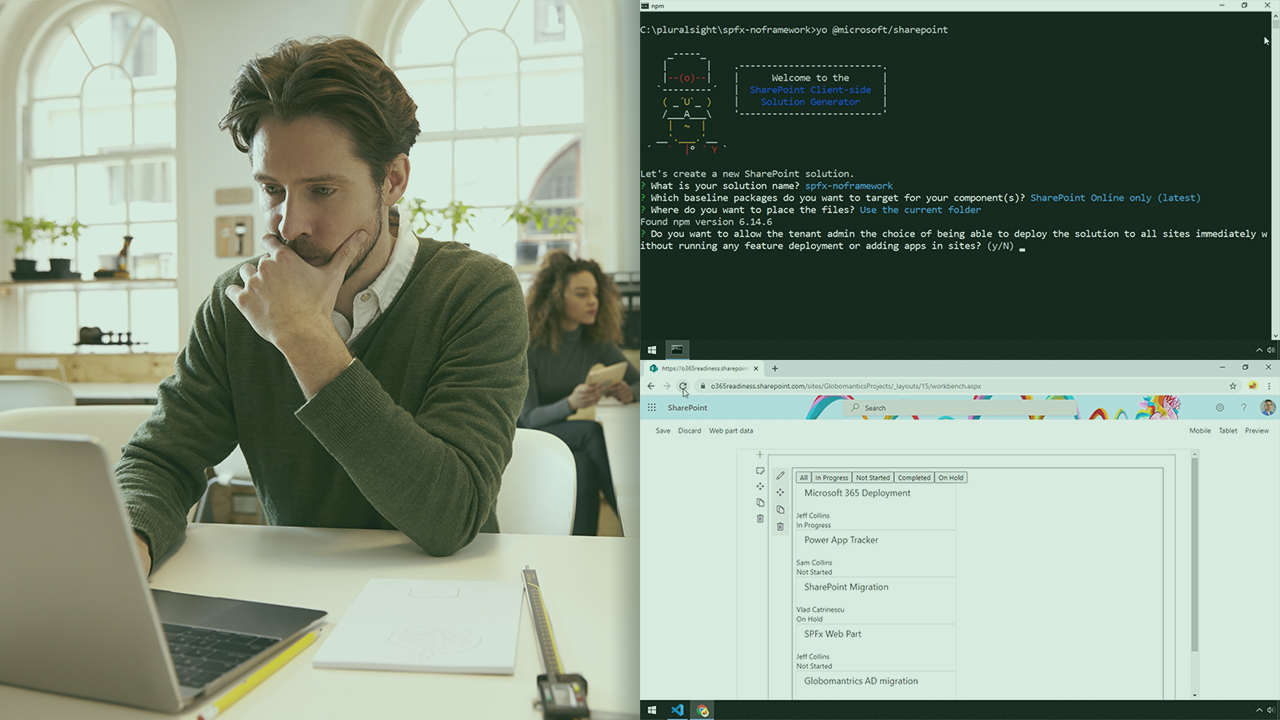Open the Chrome three-dot menu
Viewport: 1280px width, 720px height.
tap(1269, 386)
